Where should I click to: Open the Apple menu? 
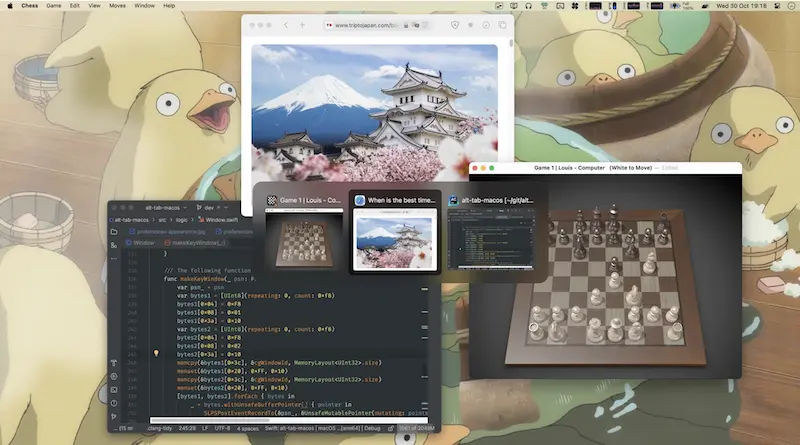(10, 6)
